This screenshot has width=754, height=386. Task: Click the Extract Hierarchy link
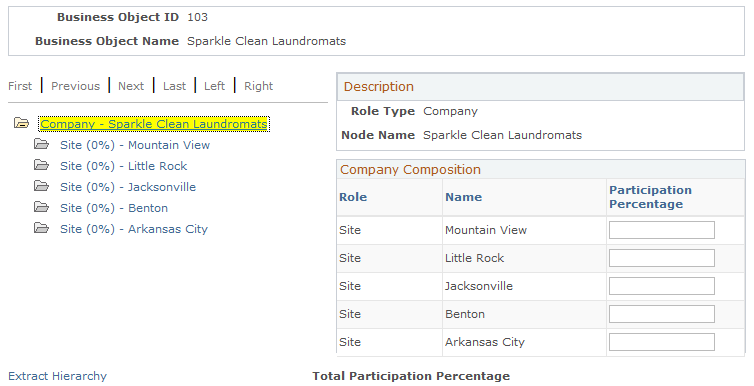58,376
